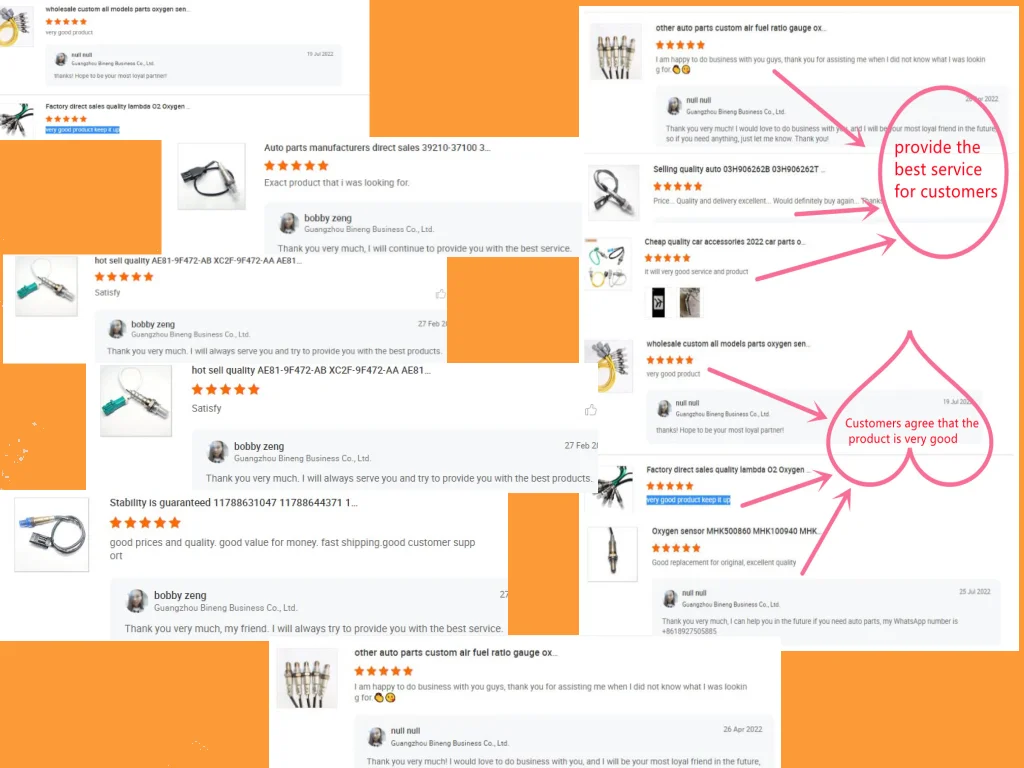Like the enlarged hot sell AE81 'Satisfy' review
The height and width of the screenshot is (768, 1024).
(x=590, y=410)
